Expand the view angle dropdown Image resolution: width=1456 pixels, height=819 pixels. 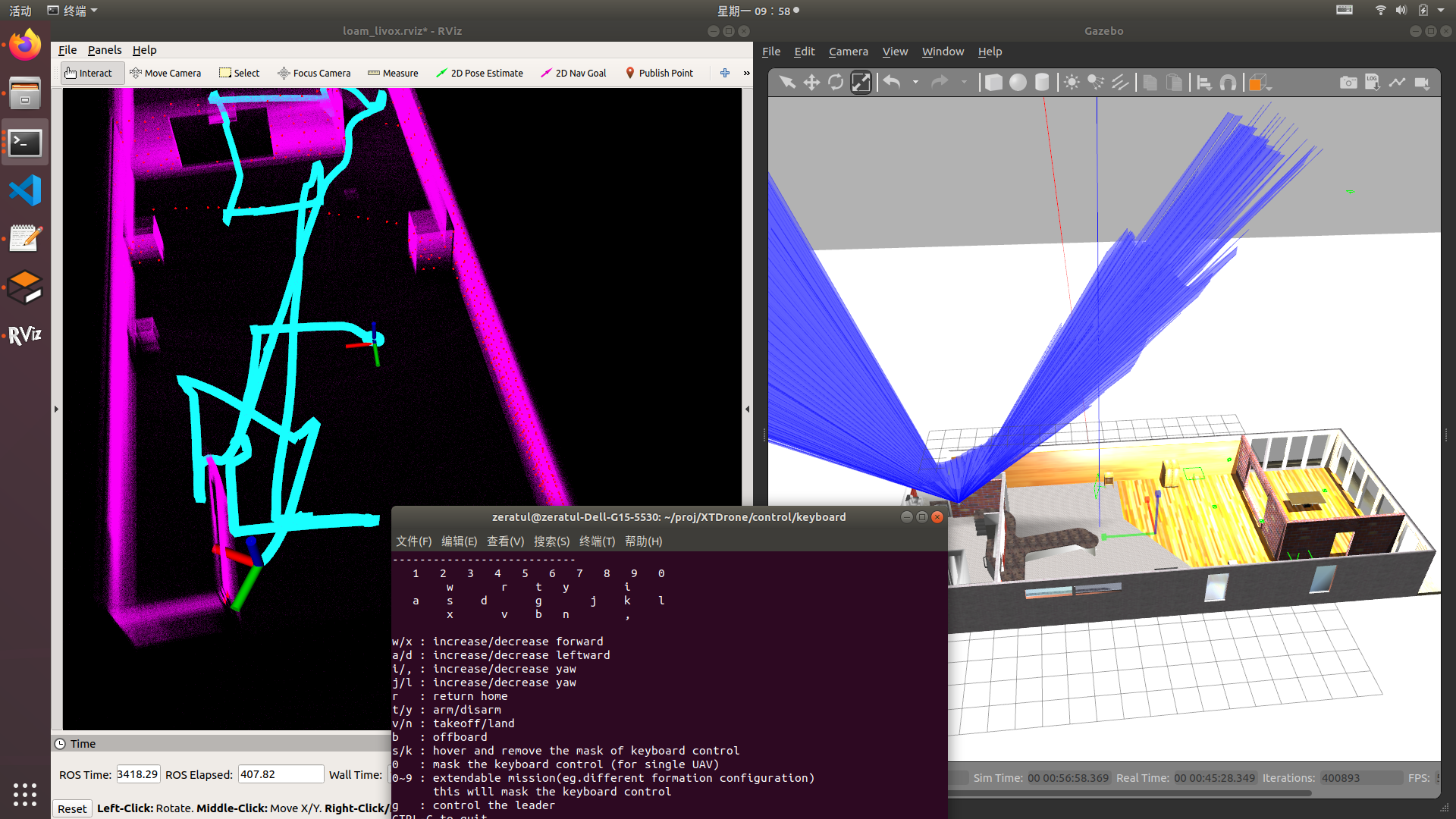pyautogui.click(x=1269, y=88)
